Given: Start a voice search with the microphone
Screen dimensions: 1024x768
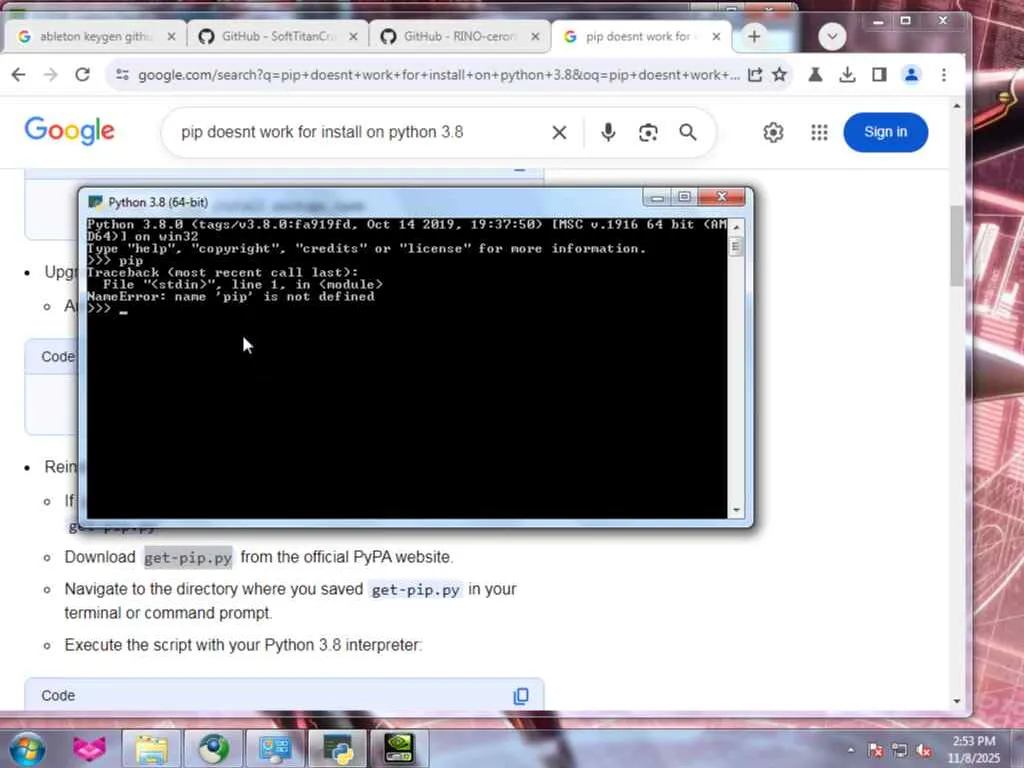Looking at the screenshot, I should coord(608,133).
